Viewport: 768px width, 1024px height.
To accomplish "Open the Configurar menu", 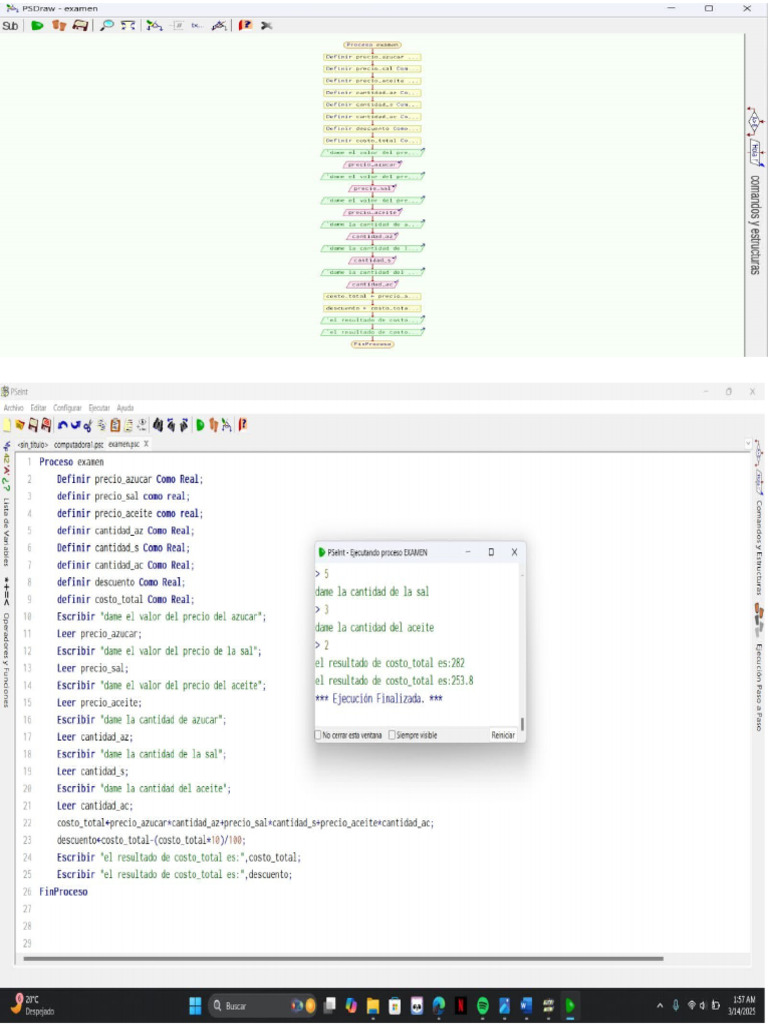I will pos(68,408).
